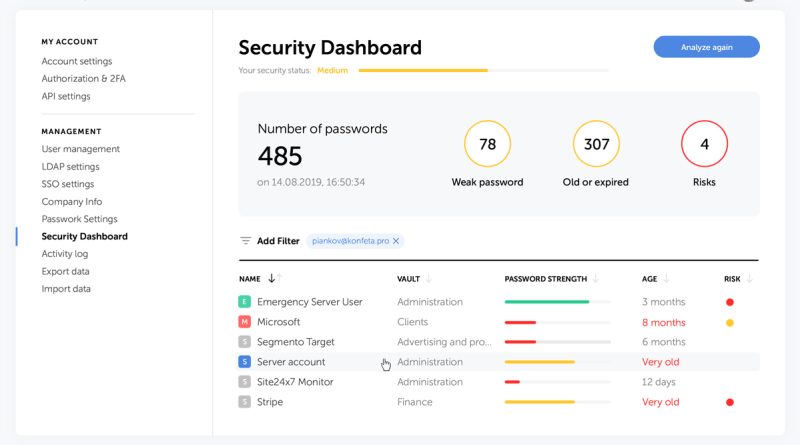This screenshot has height=445, width=800.
Task: Click Add Filter
Action: click(278, 241)
